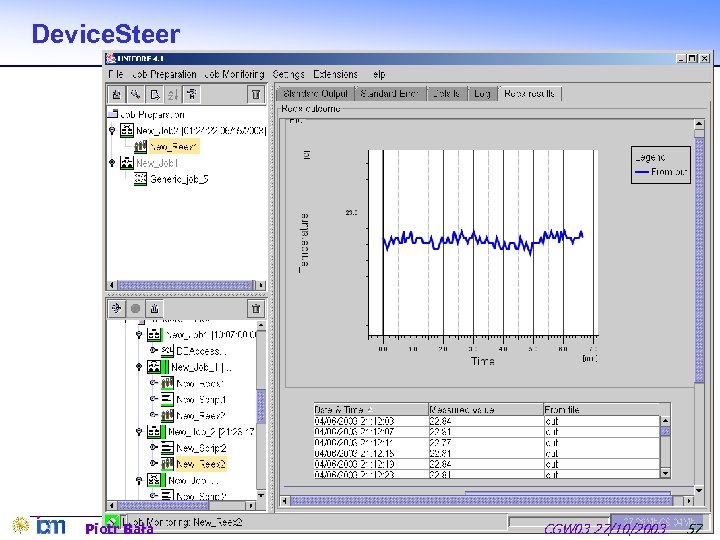
Task: Open the Settings menu
Action: tap(288, 74)
